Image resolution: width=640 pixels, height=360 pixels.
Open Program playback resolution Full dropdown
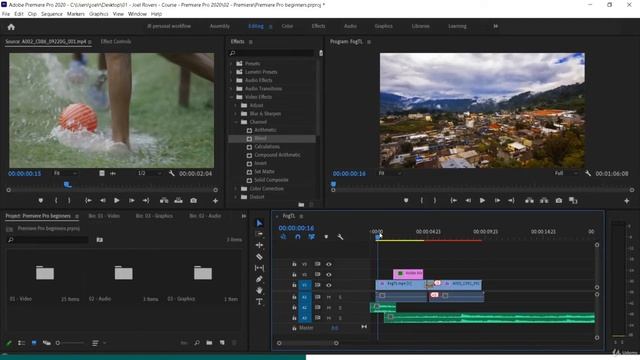tap(567, 173)
